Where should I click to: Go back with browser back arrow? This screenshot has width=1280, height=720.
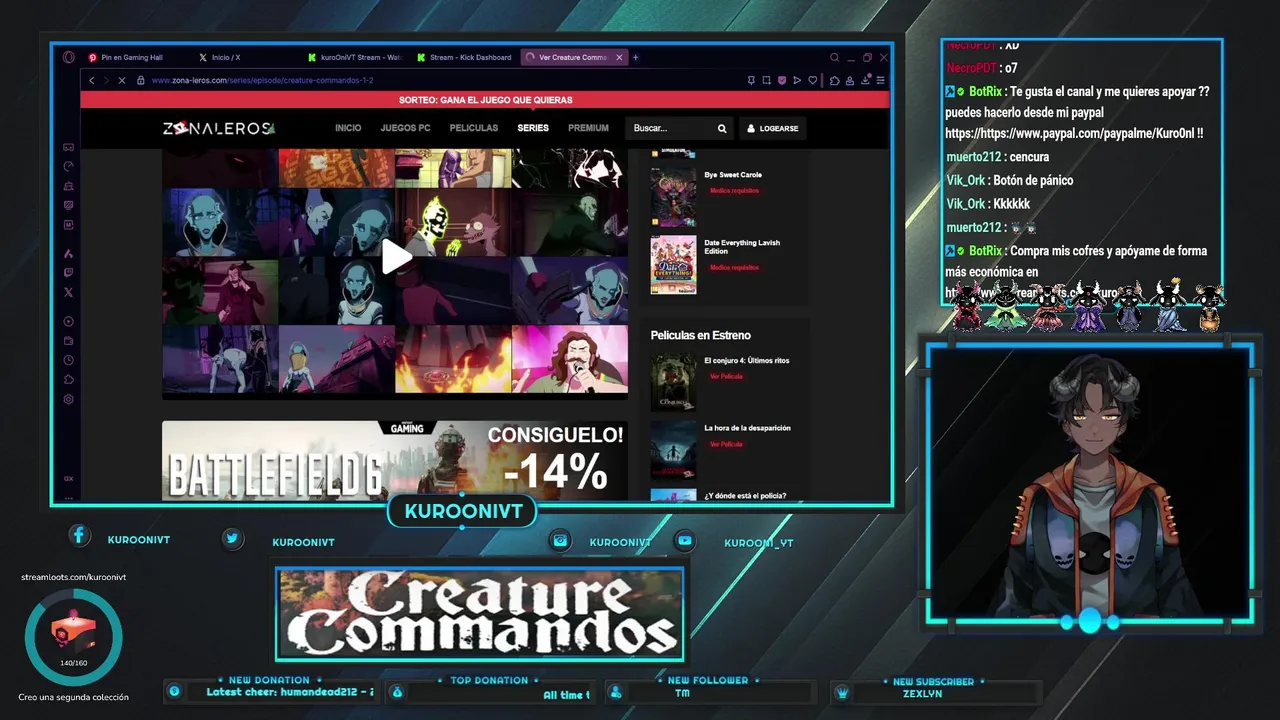[x=92, y=80]
